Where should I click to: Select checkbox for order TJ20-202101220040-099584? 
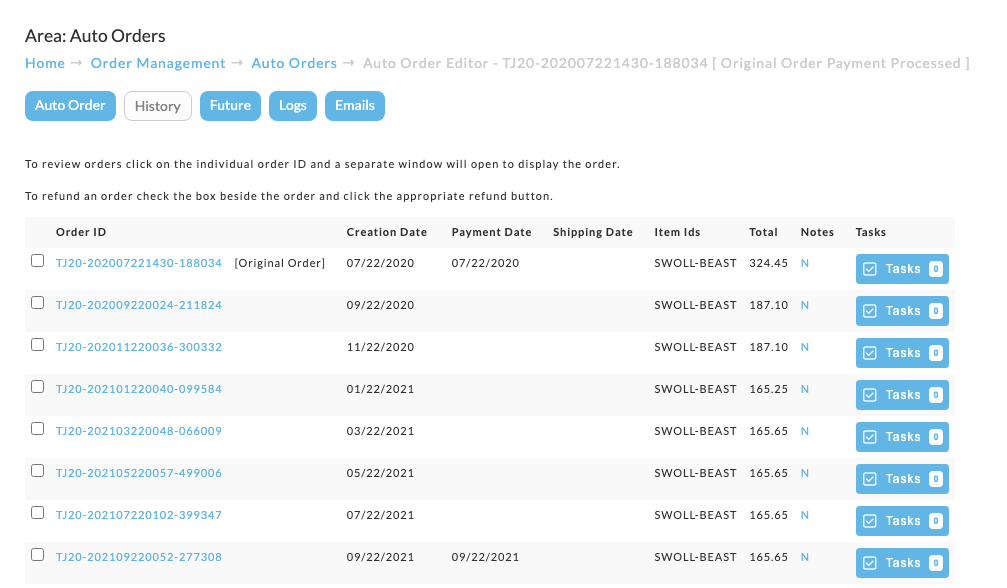pyautogui.click(x=37, y=386)
